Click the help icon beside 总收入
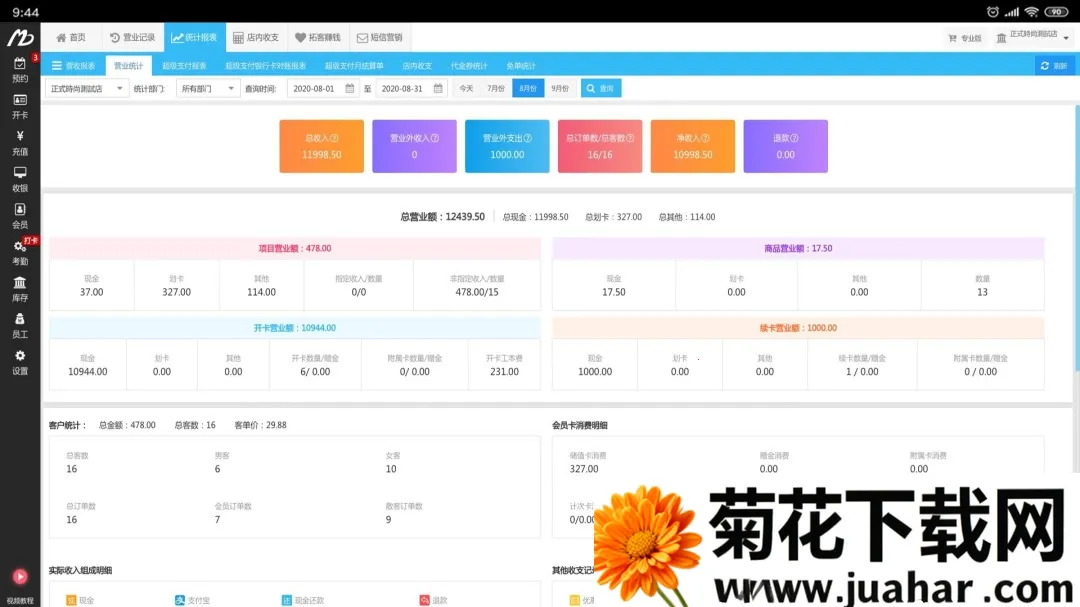1080x607 pixels. (x=335, y=139)
